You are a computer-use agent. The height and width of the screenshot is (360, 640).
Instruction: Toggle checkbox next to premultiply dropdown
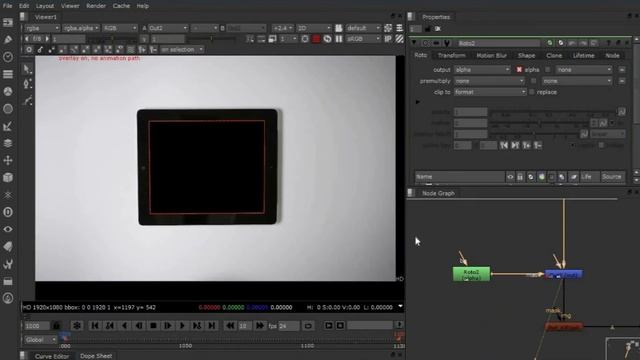pyautogui.click(x=533, y=81)
